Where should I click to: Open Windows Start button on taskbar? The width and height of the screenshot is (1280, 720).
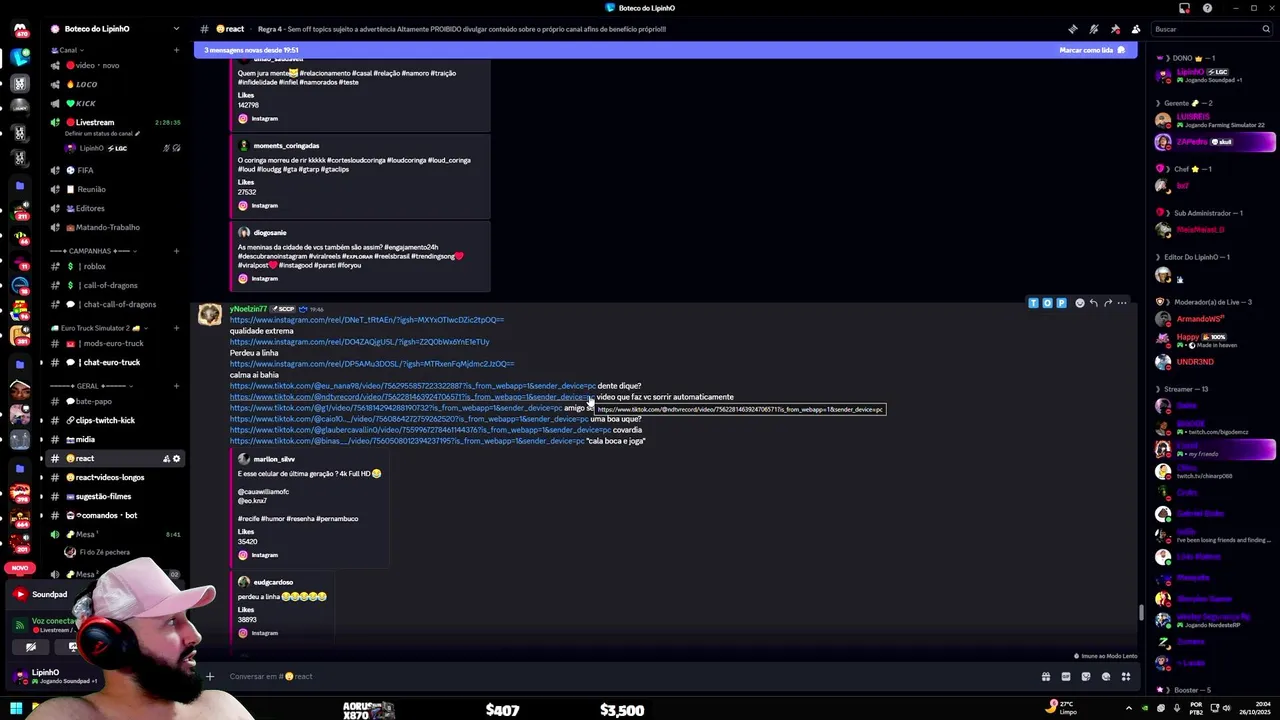pos(16,709)
